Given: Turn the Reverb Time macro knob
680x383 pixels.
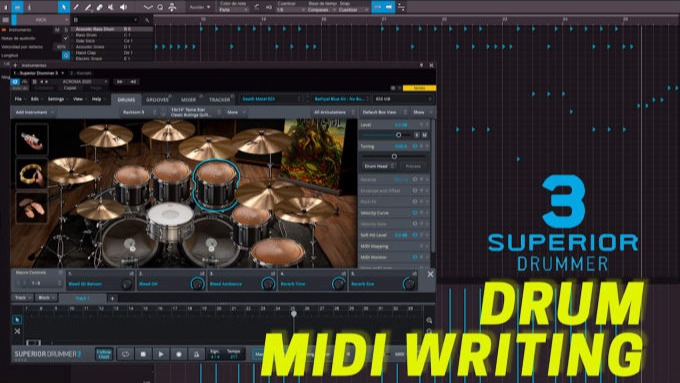Looking at the screenshot, I should click(x=338, y=284).
